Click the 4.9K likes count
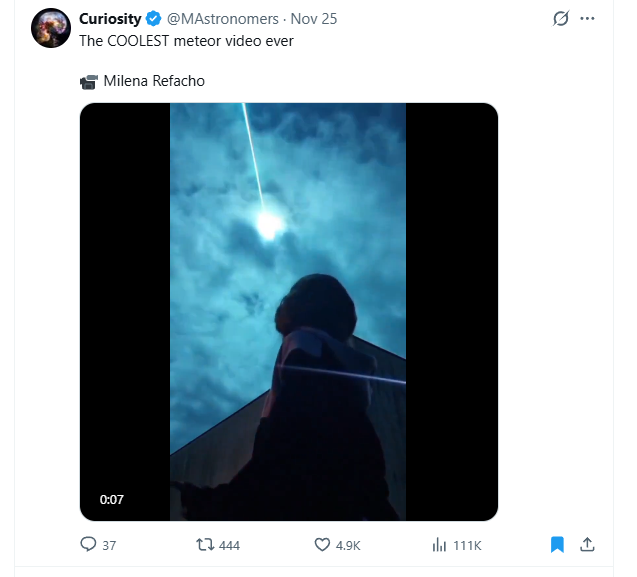Viewport: 637px width, 577px height. [x=347, y=545]
